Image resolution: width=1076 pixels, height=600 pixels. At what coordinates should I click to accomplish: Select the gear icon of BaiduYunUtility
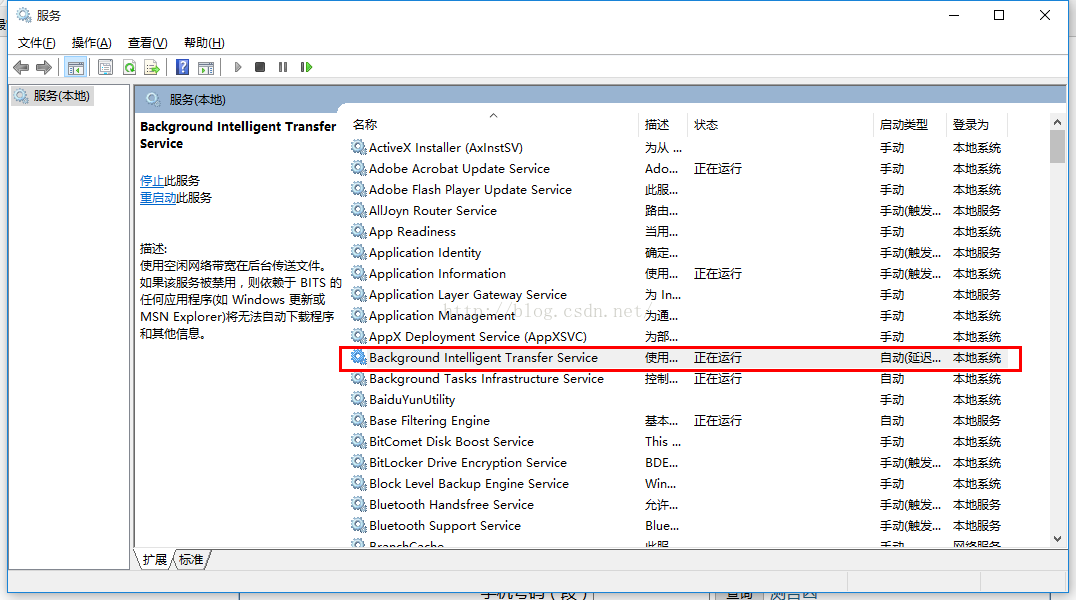[x=358, y=399]
